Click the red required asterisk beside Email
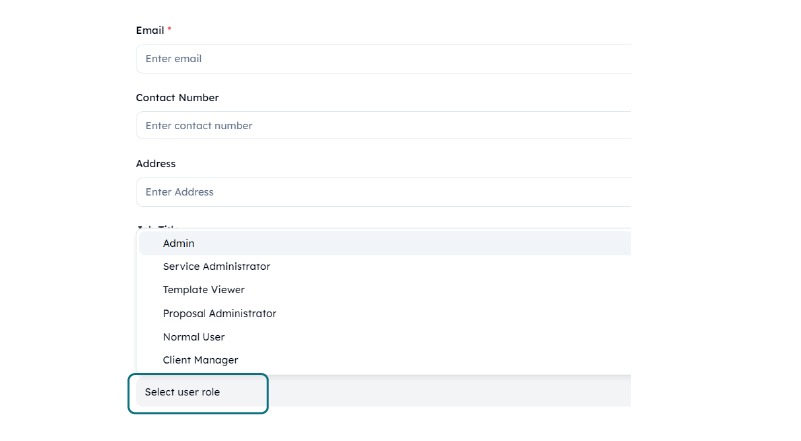The height and width of the screenshot is (441, 801). click(x=169, y=30)
